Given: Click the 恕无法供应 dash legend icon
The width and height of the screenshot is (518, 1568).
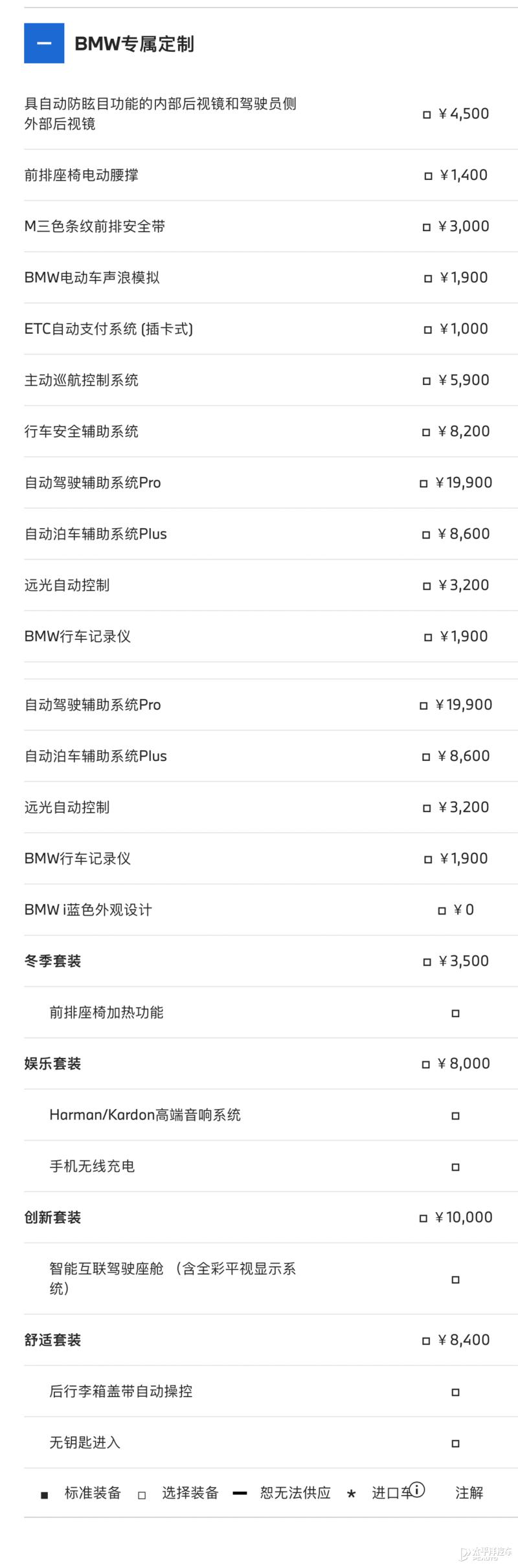Looking at the screenshot, I should click(x=240, y=1492).
